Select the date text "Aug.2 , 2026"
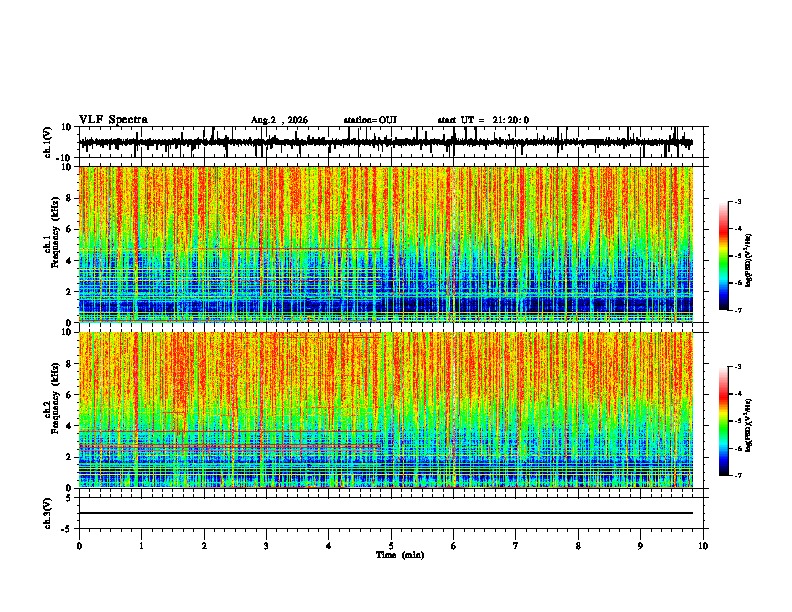 (x=279, y=120)
